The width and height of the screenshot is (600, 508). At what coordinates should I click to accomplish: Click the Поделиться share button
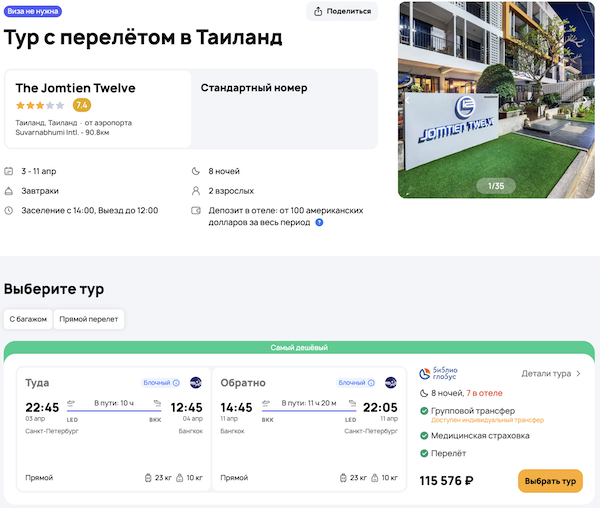click(x=343, y=12)
